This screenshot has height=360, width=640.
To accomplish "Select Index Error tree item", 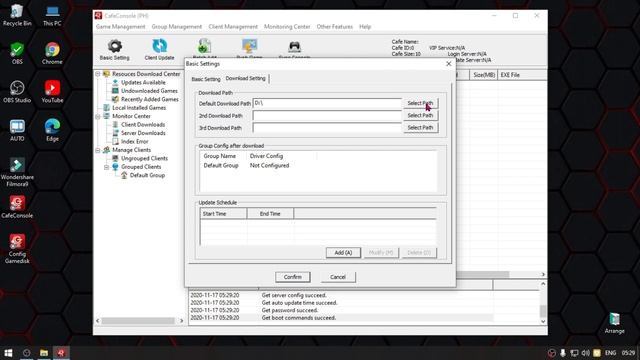I will coord(134,142).
